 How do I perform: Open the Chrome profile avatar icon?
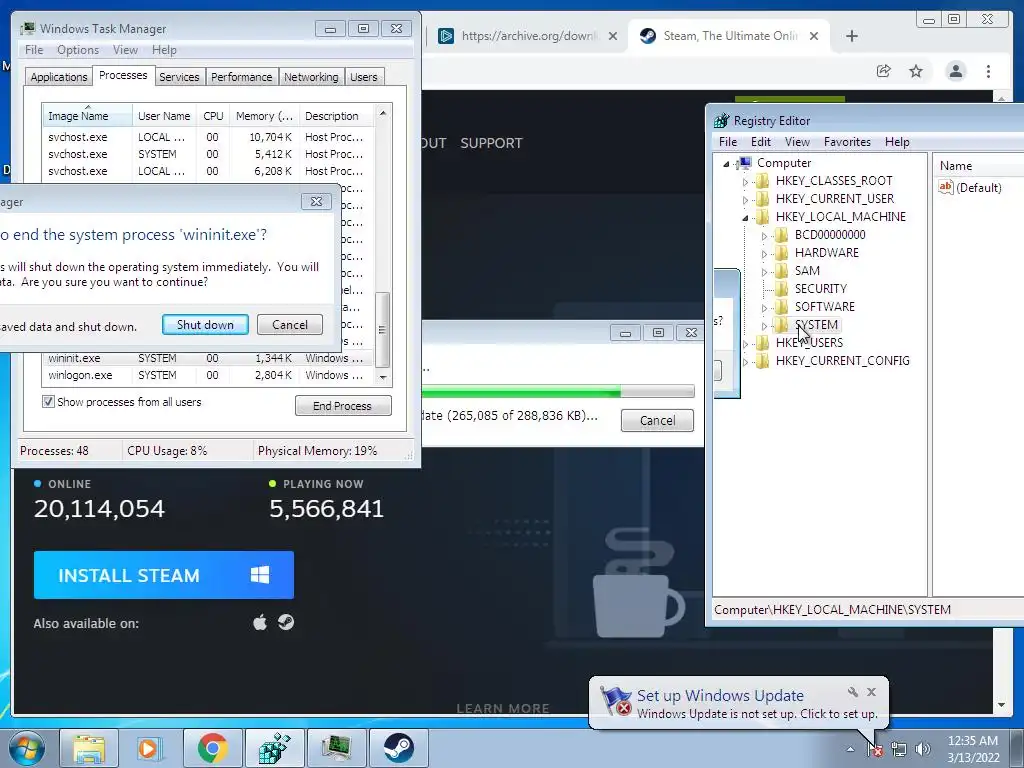pos(955,71)
